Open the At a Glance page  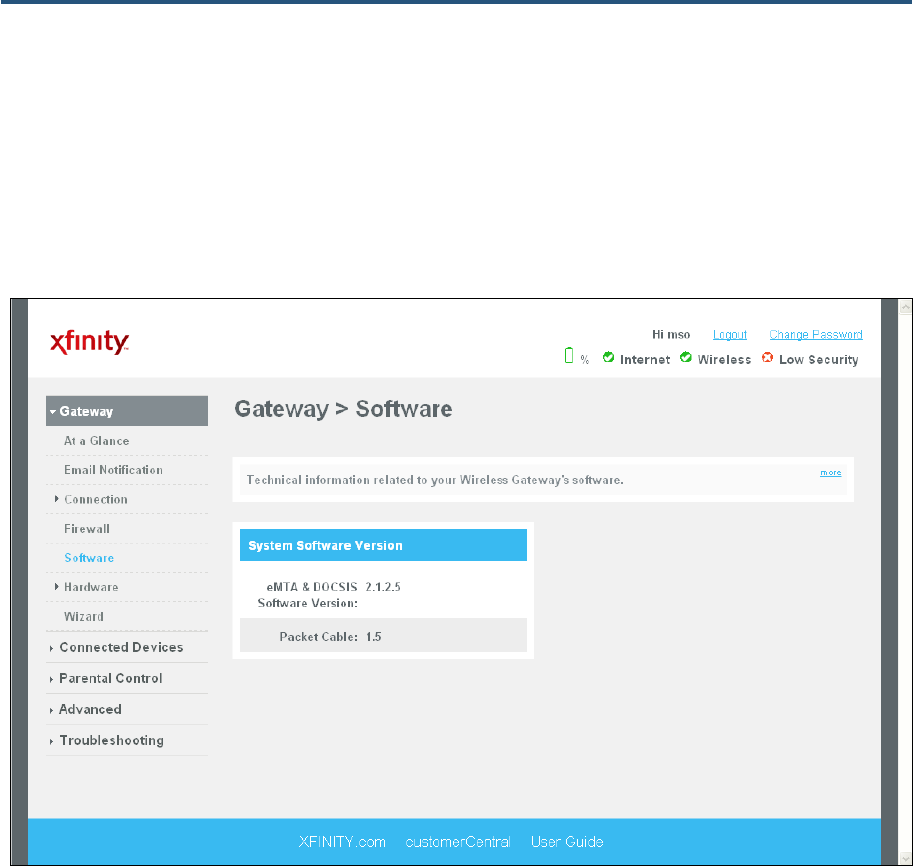tap(97, 441)
